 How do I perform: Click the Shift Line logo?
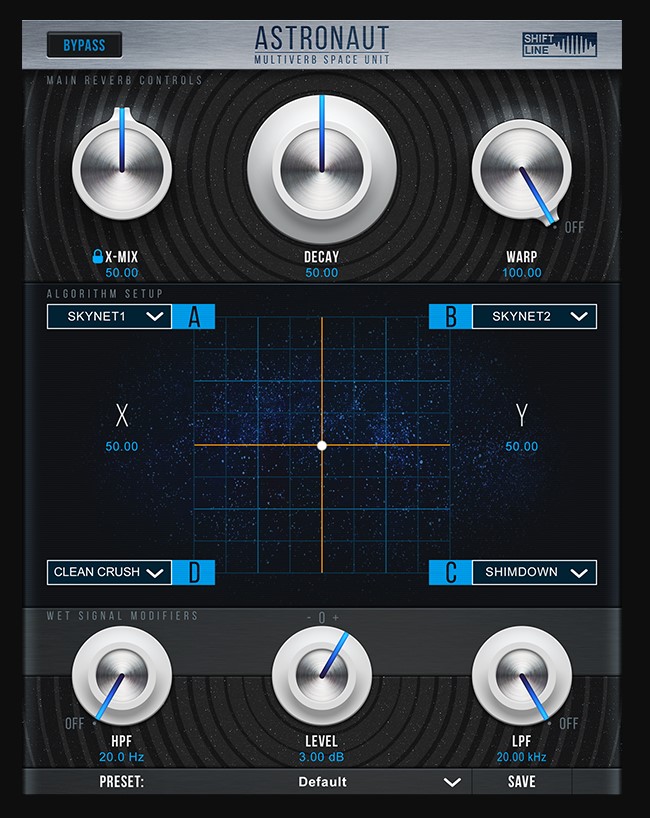(x=559, y=44)
